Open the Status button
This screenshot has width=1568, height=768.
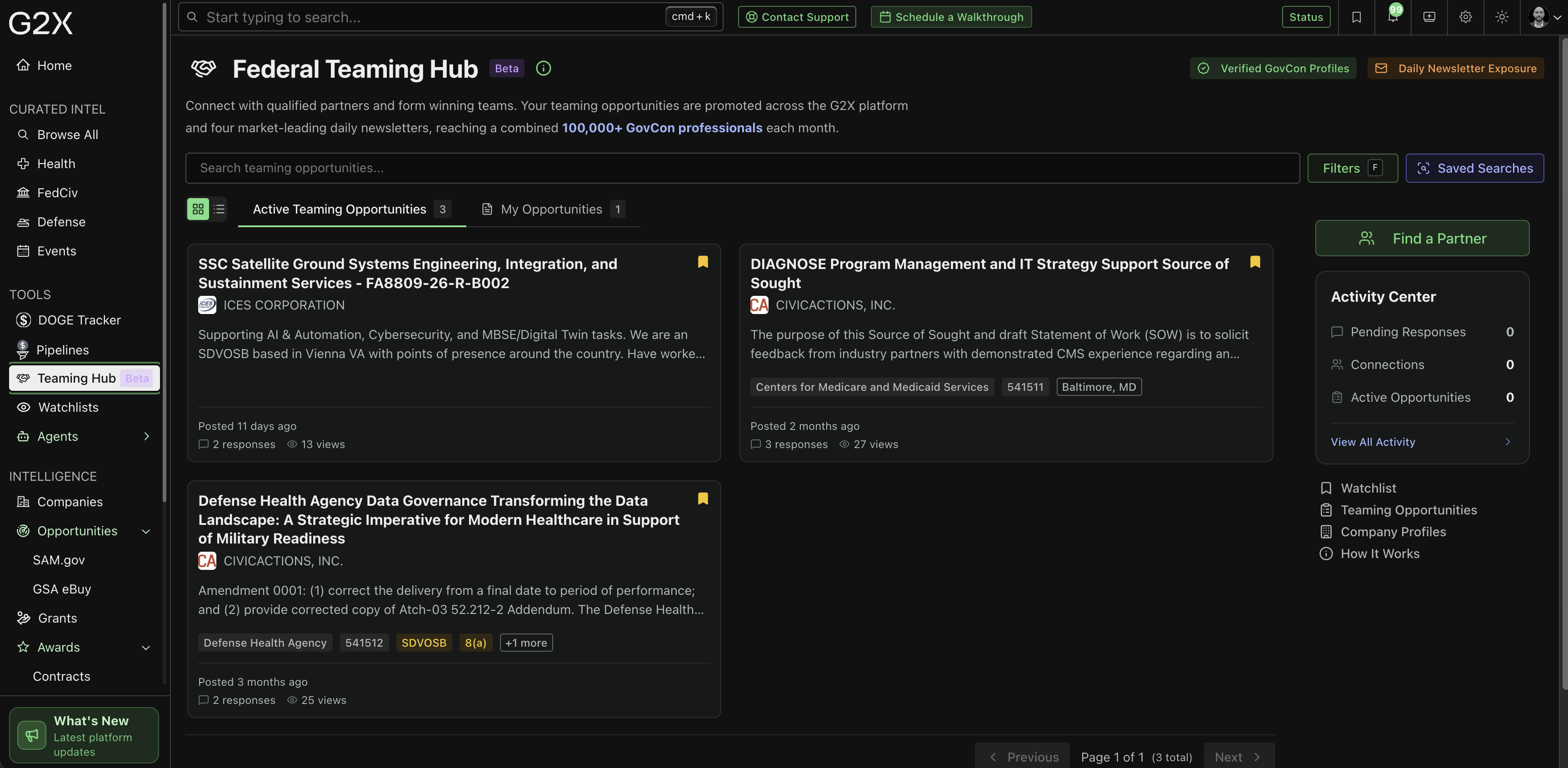click(x=1306, y=17)
